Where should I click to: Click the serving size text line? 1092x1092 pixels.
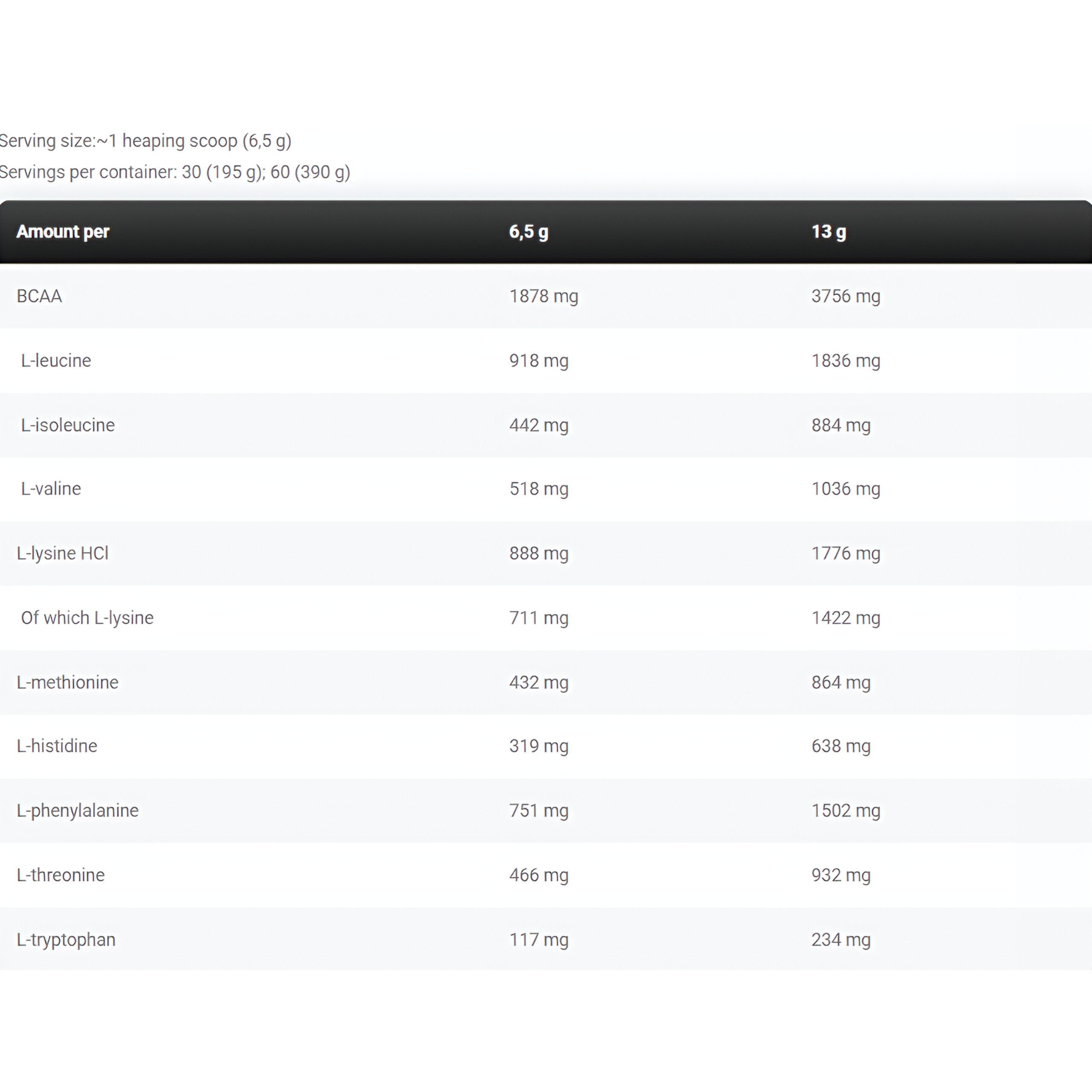[145, 141]
